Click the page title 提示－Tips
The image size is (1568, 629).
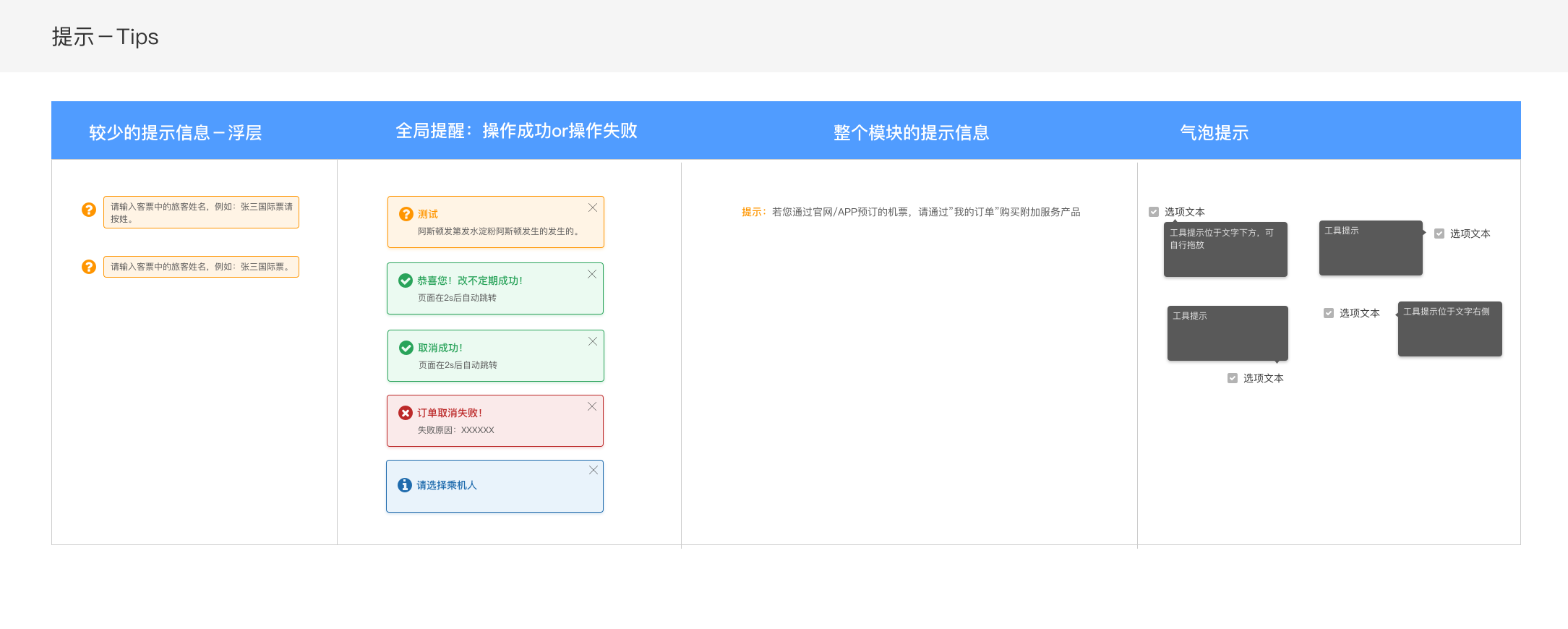[105, 37]
